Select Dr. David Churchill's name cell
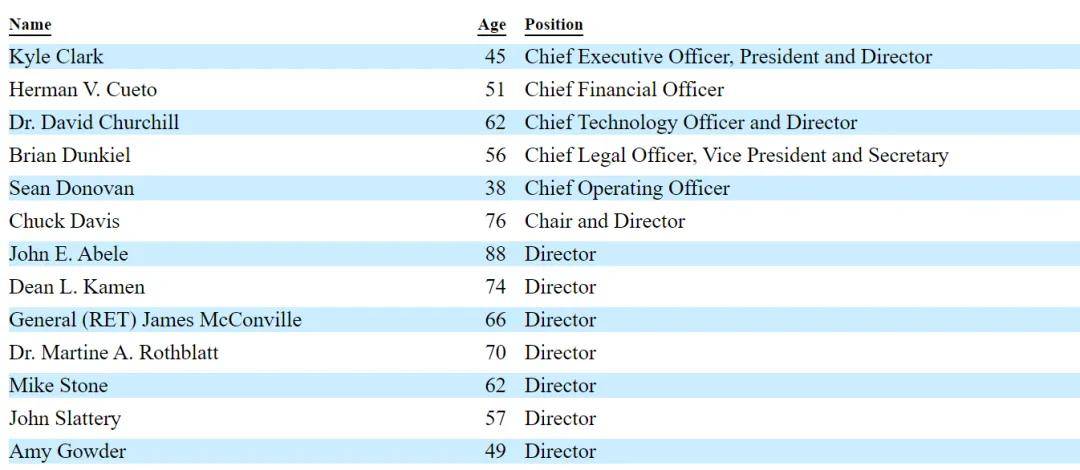 coord(94,123)
